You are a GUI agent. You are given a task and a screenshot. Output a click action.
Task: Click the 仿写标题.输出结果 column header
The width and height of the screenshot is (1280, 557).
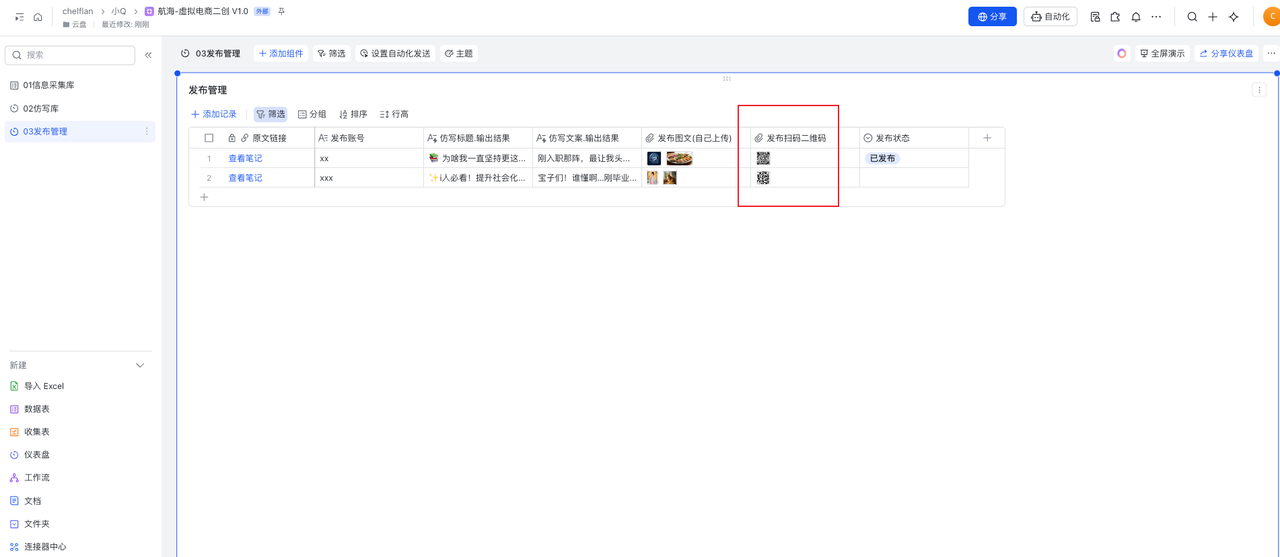tap(476, 138)
